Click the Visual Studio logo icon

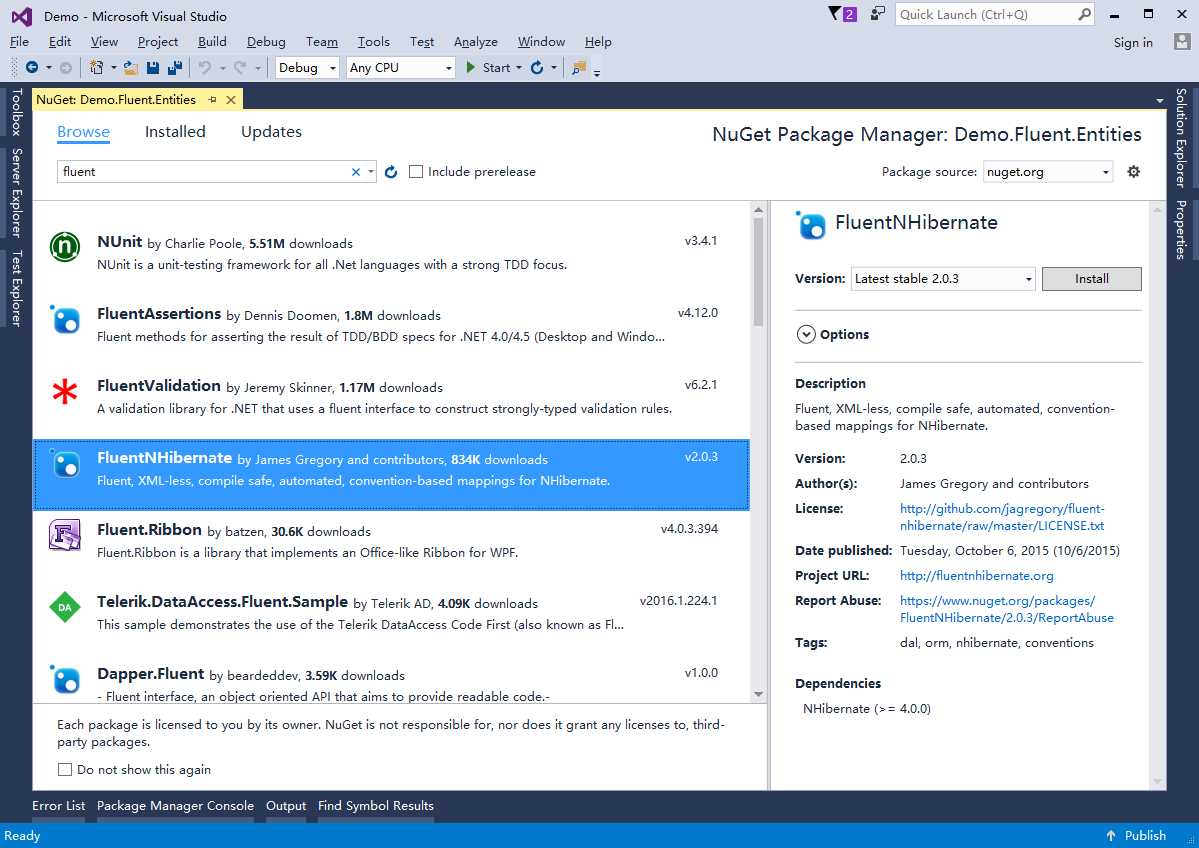click(x=21, y=16)
